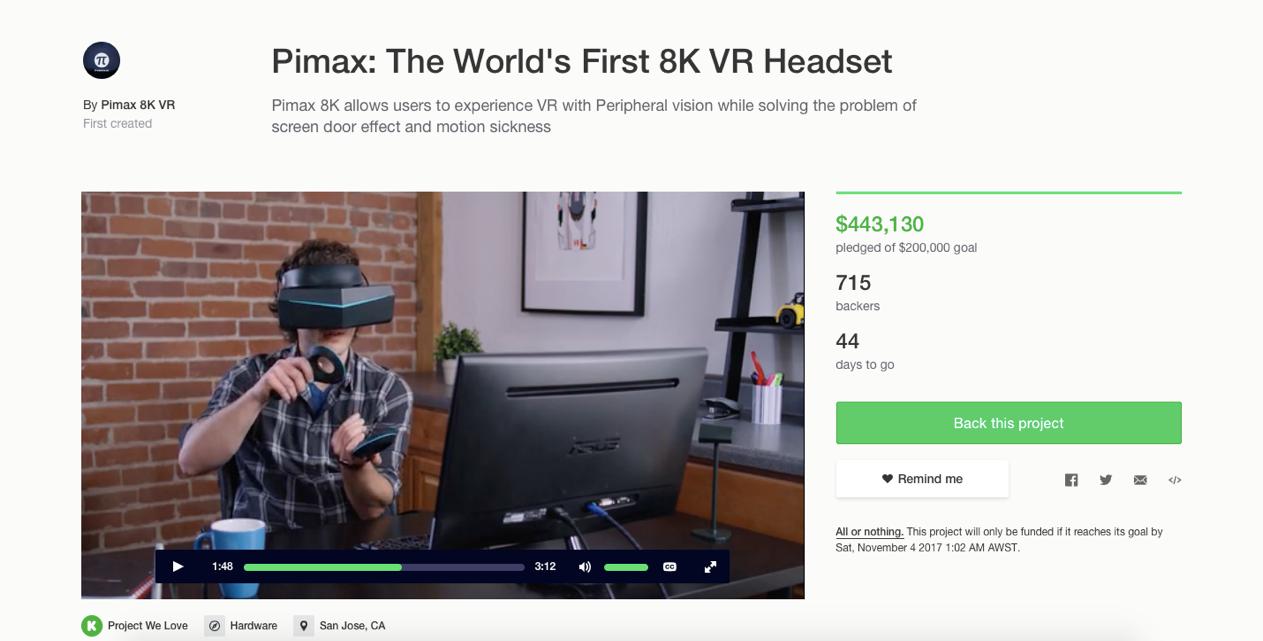Screen dimensions: 1263x641
Task: Click the All or nothing link
Action: coord(869,532)
